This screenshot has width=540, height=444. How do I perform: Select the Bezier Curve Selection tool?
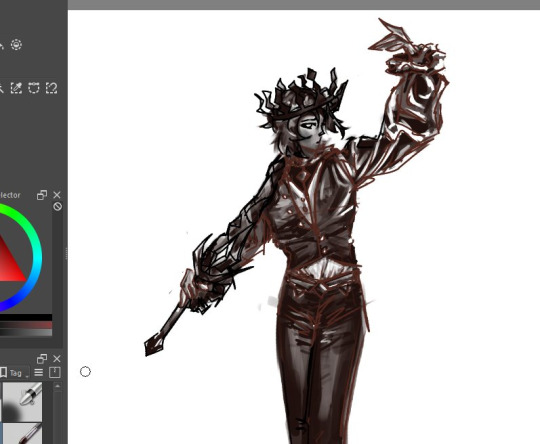point(34,88)
